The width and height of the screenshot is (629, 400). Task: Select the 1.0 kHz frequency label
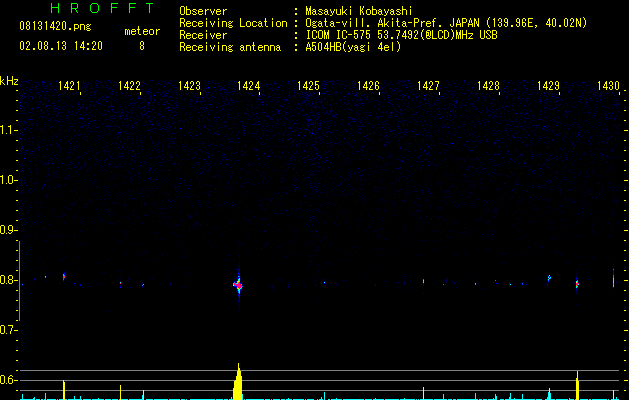(x=10, y=180)
